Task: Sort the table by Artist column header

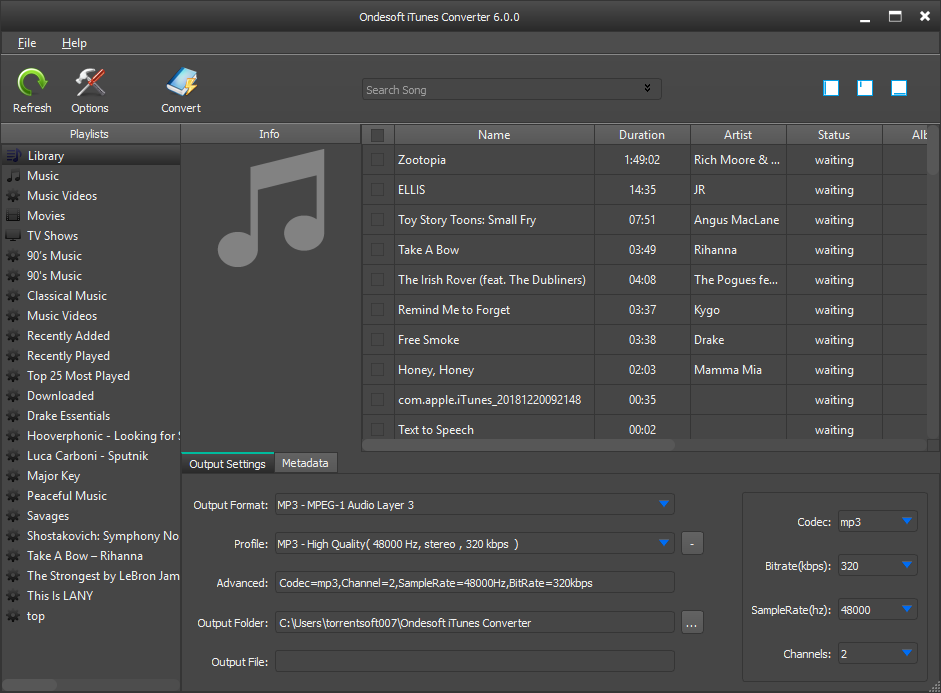Action: tap(738, 135)
